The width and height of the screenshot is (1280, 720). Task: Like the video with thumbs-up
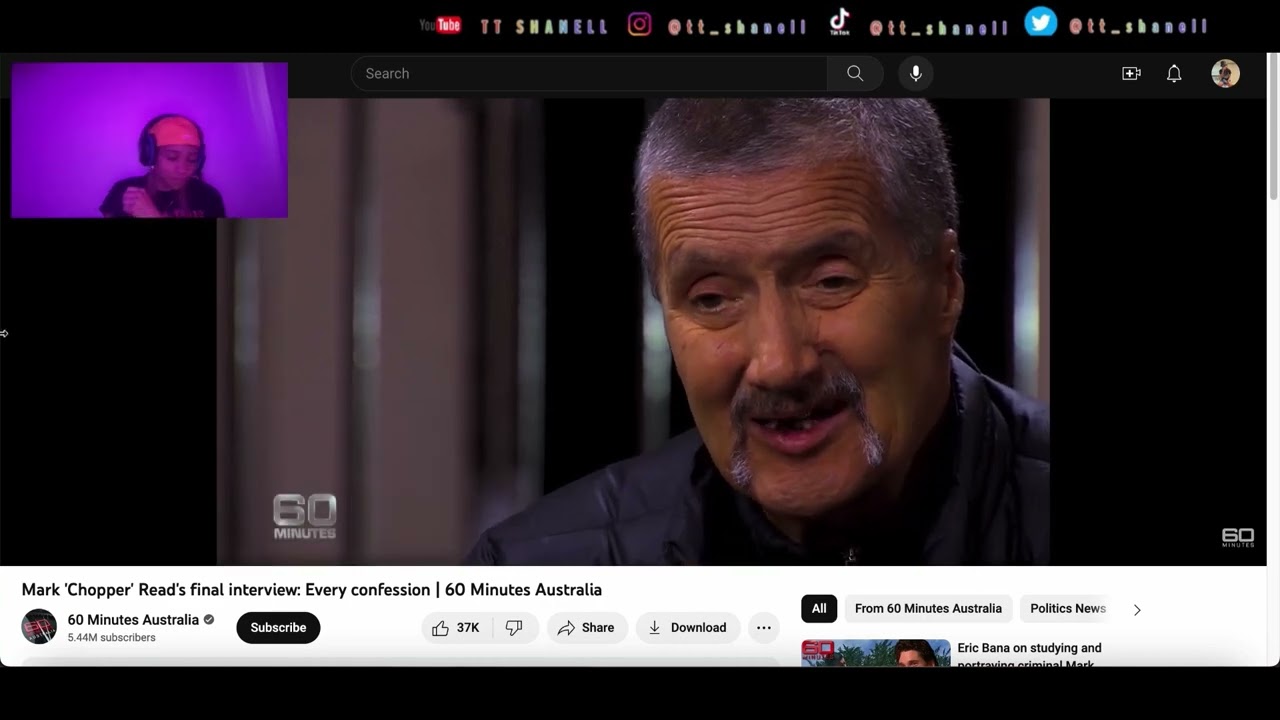[456, 628]
